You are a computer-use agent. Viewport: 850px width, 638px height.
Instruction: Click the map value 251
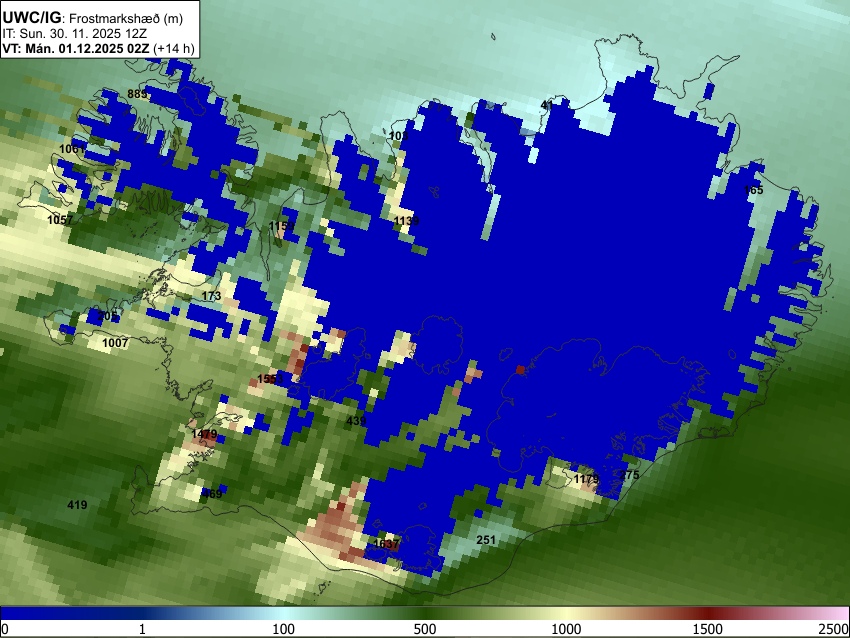coord(486,540)
